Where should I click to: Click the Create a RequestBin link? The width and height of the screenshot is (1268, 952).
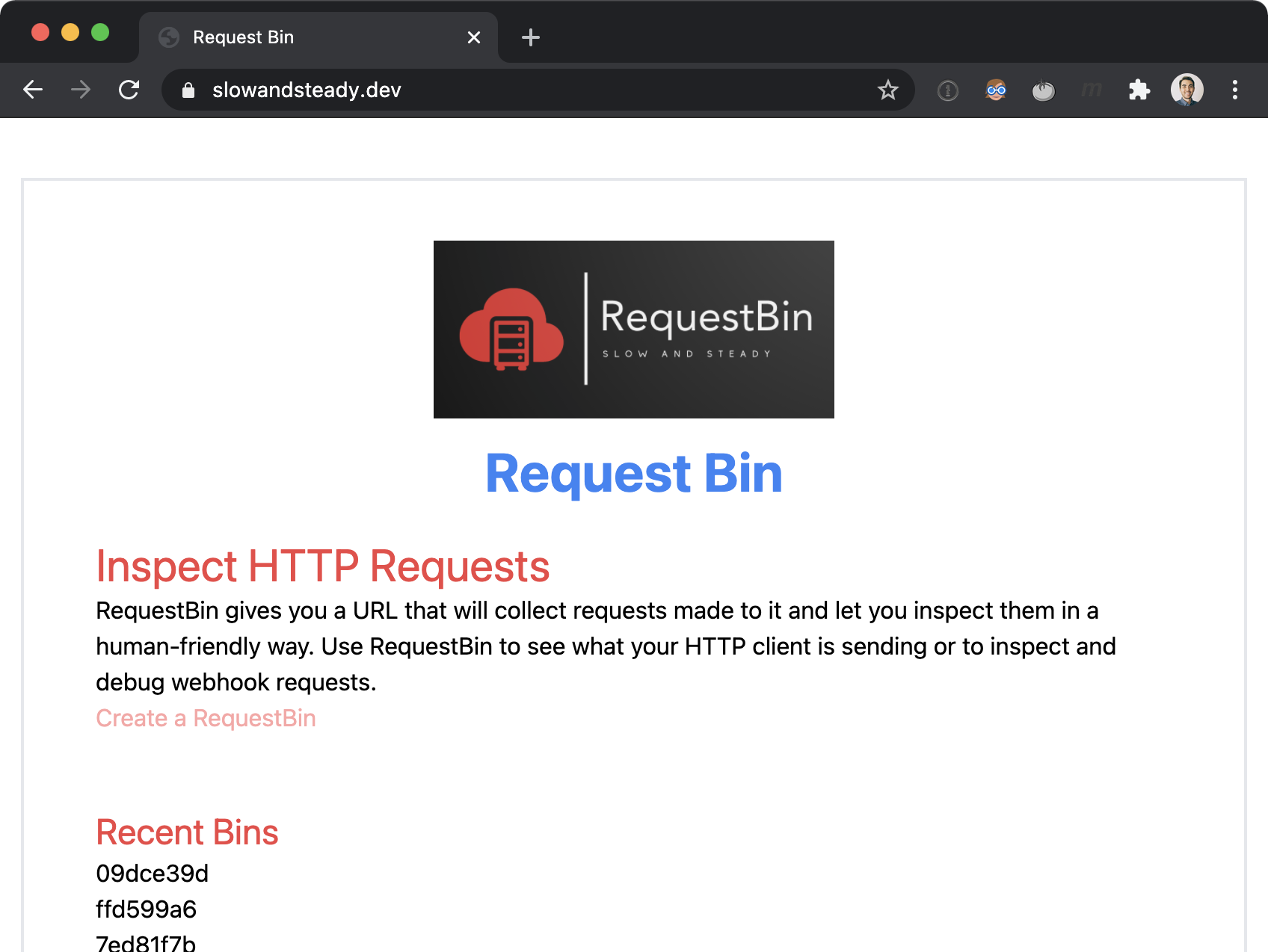click(206, 718)
